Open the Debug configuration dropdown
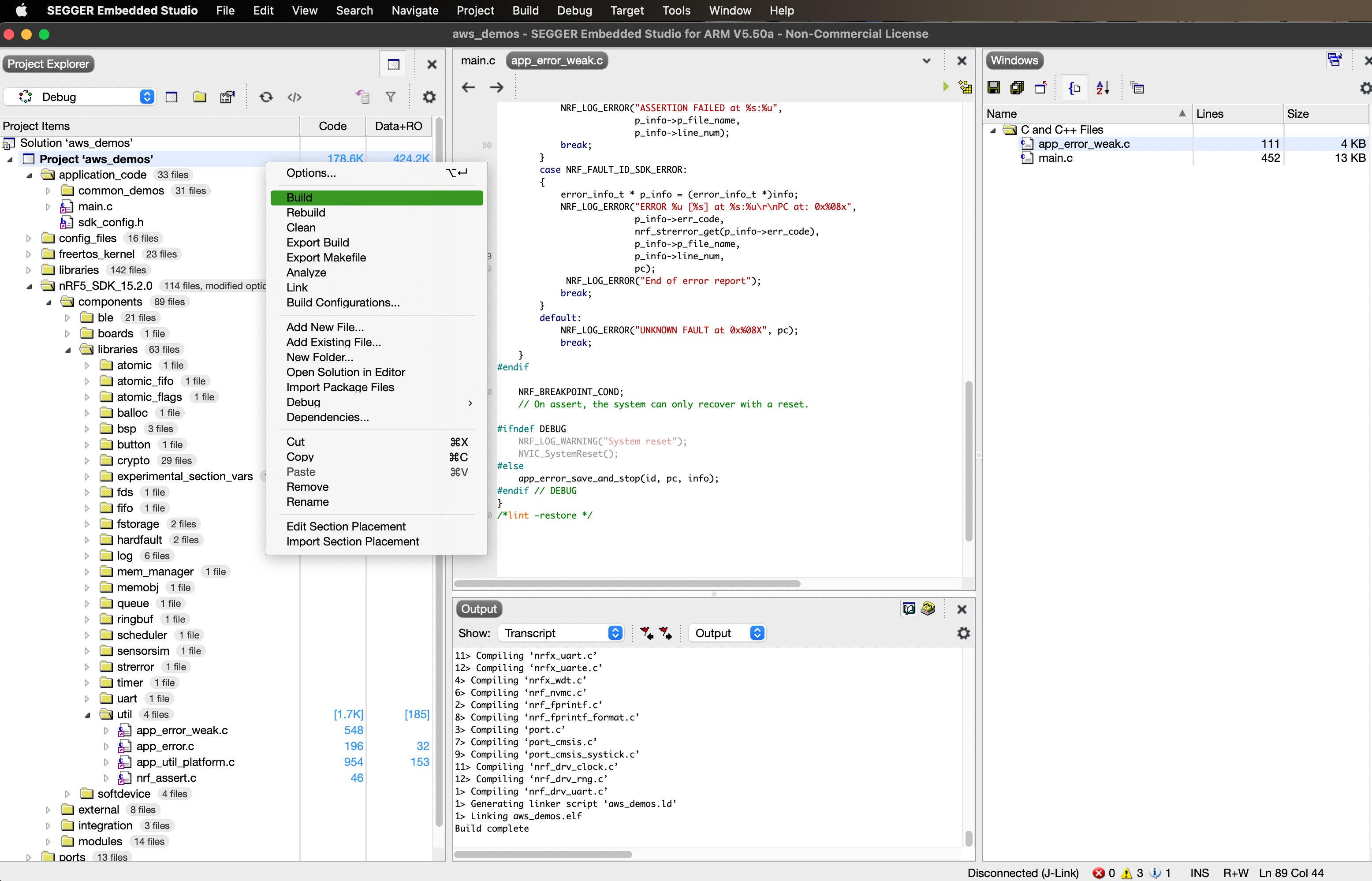Screen dimensions: 1372x881 [147, 97]
